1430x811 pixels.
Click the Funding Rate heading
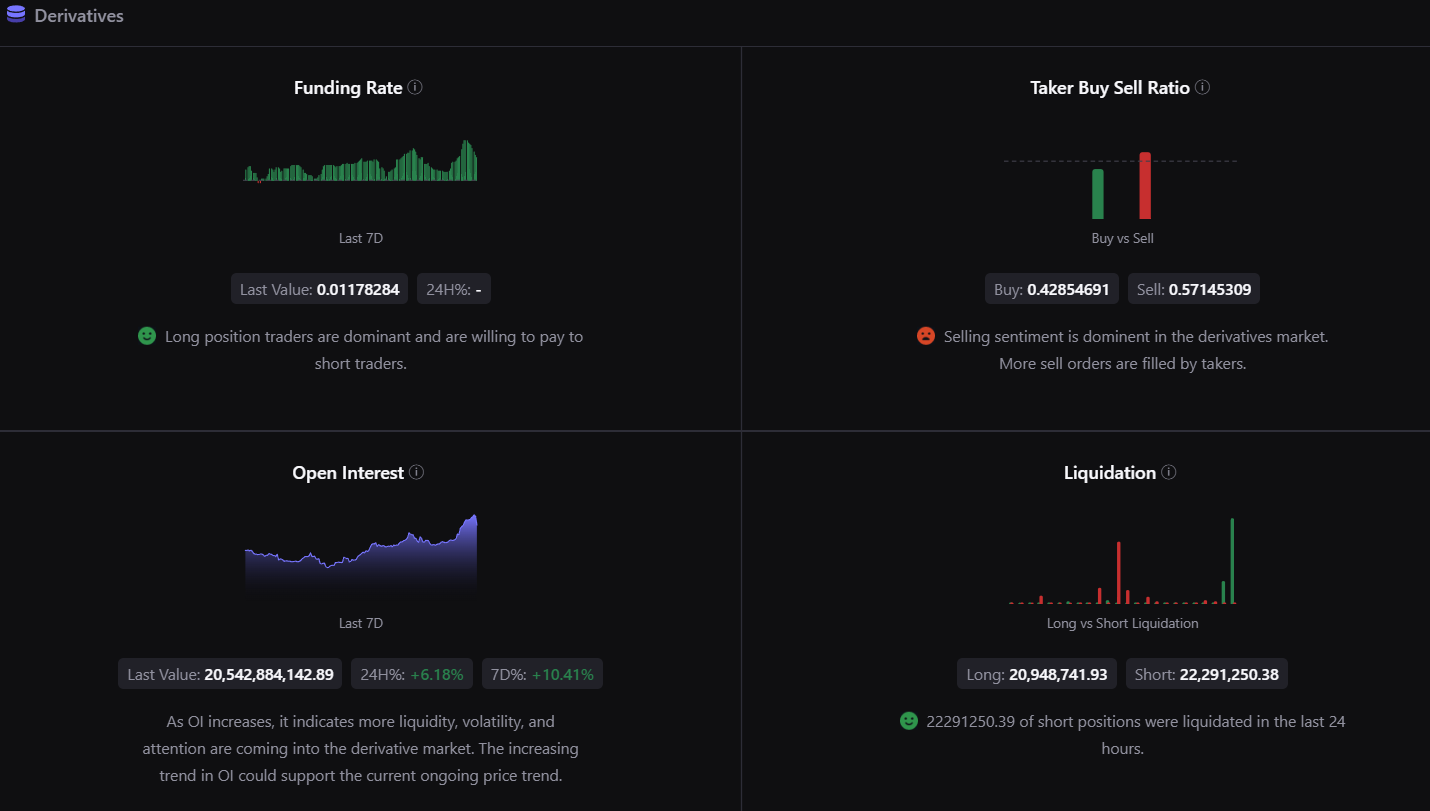point(348,88)
